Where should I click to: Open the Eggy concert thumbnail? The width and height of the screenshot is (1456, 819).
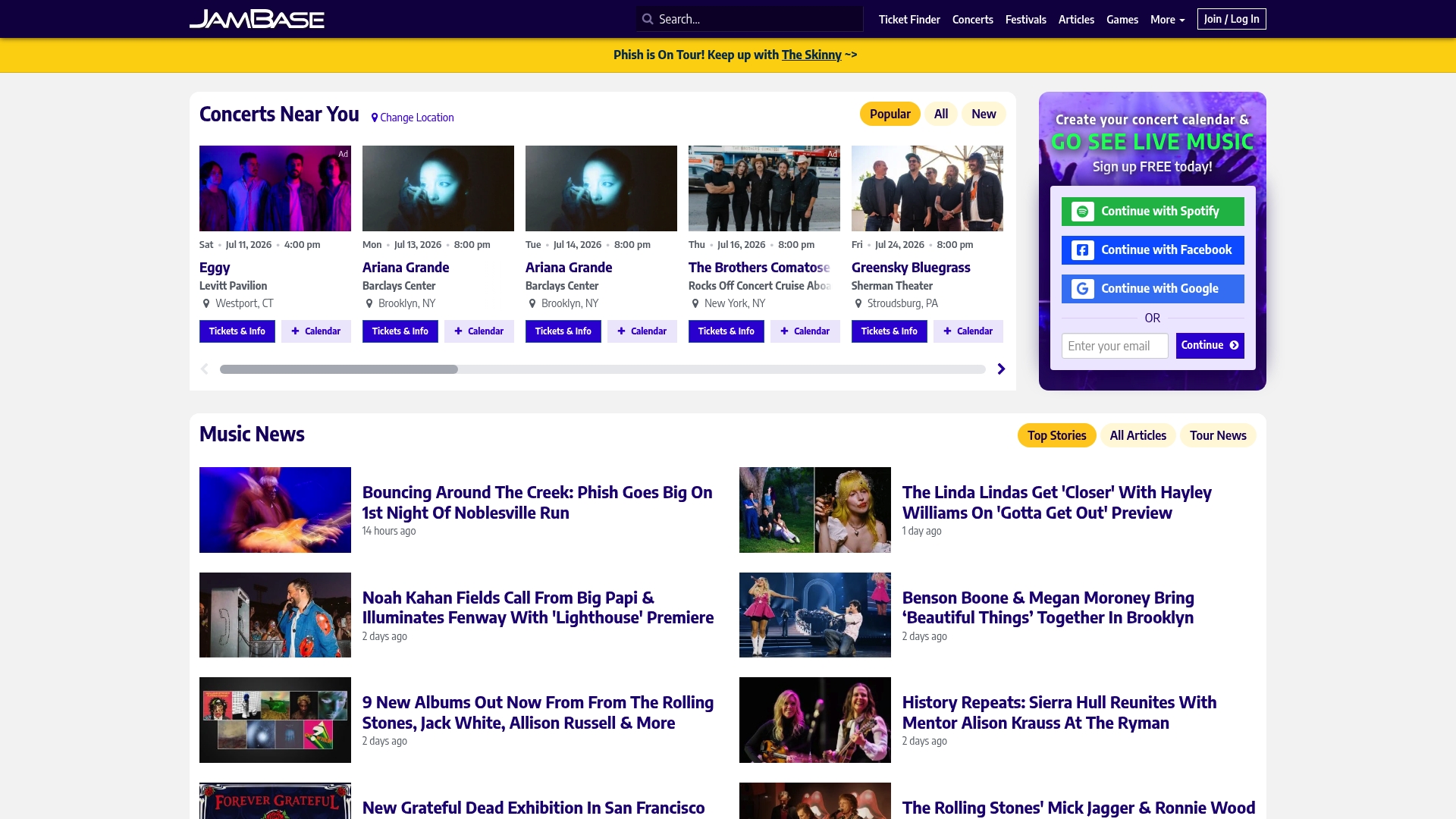pos(275,188)
